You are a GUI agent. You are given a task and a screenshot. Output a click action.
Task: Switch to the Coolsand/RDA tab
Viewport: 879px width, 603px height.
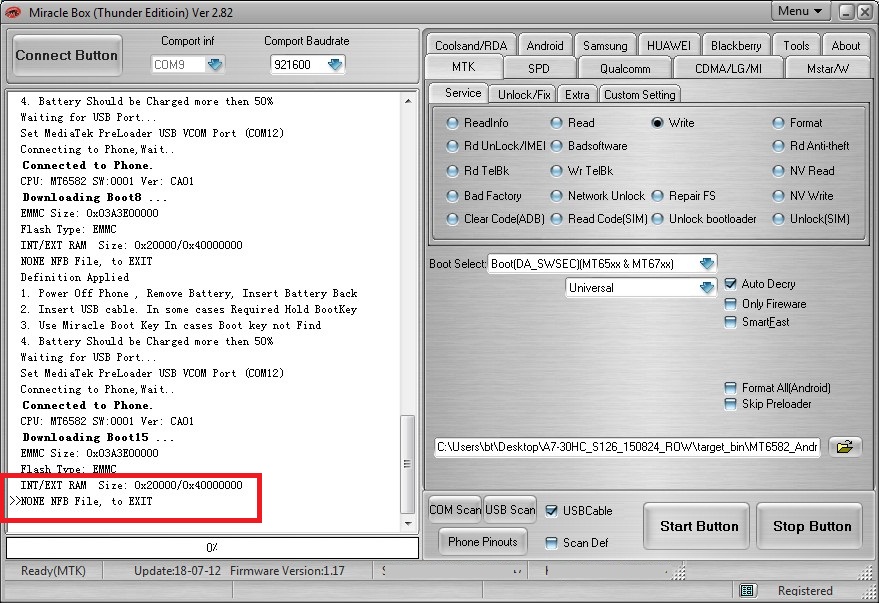(471, 45)
